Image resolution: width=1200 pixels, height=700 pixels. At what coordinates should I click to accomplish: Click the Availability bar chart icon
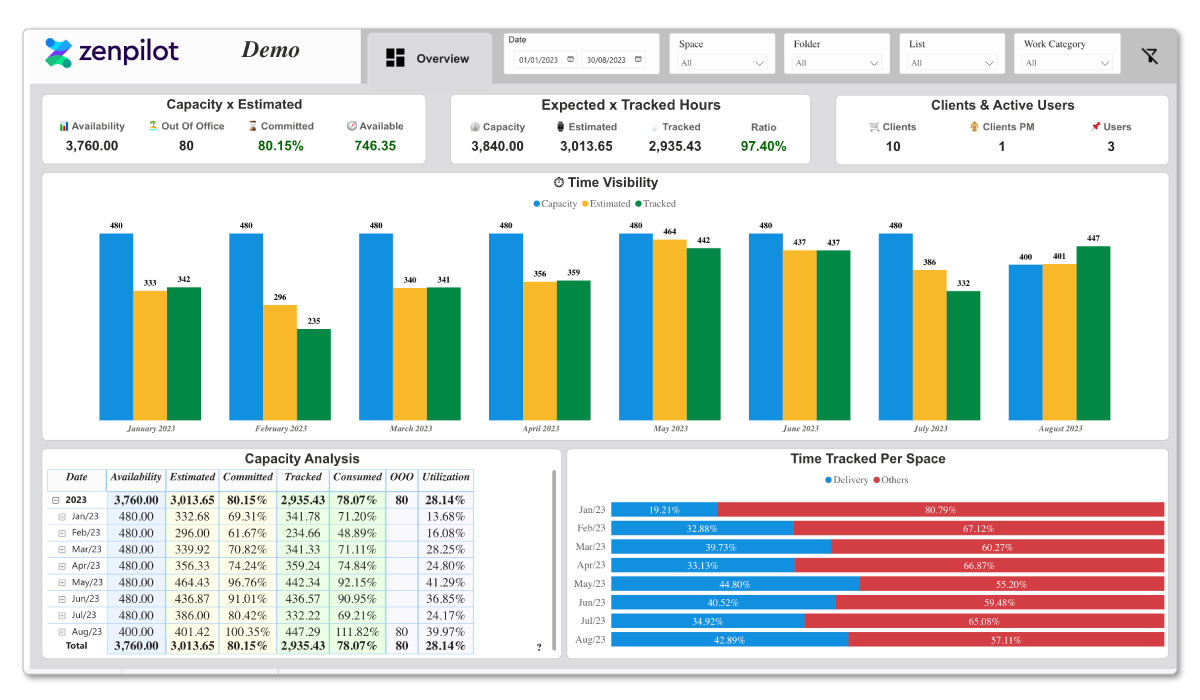click(x=62, y=126)
